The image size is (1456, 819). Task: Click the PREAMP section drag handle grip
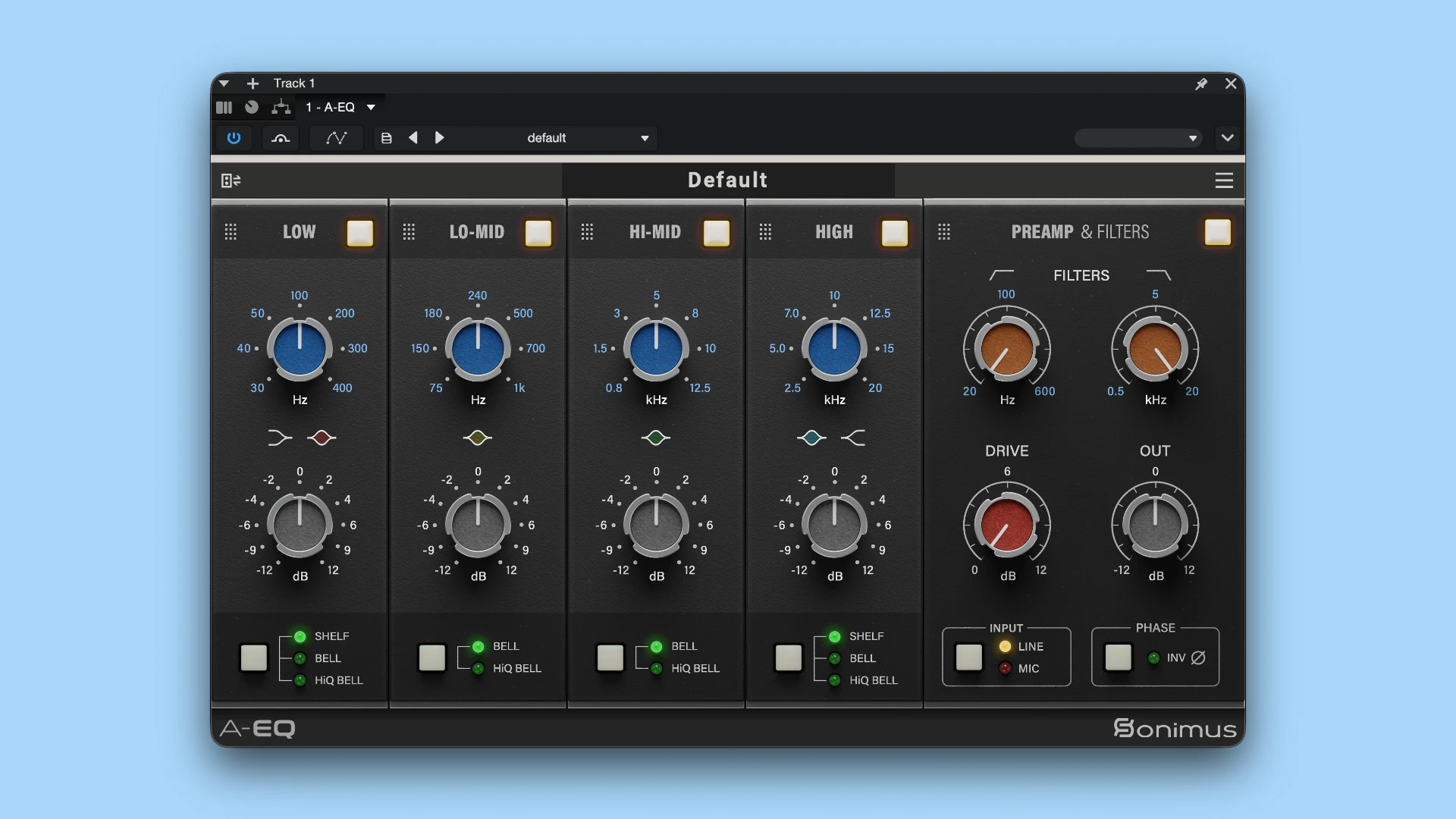[x=944, y=232]
